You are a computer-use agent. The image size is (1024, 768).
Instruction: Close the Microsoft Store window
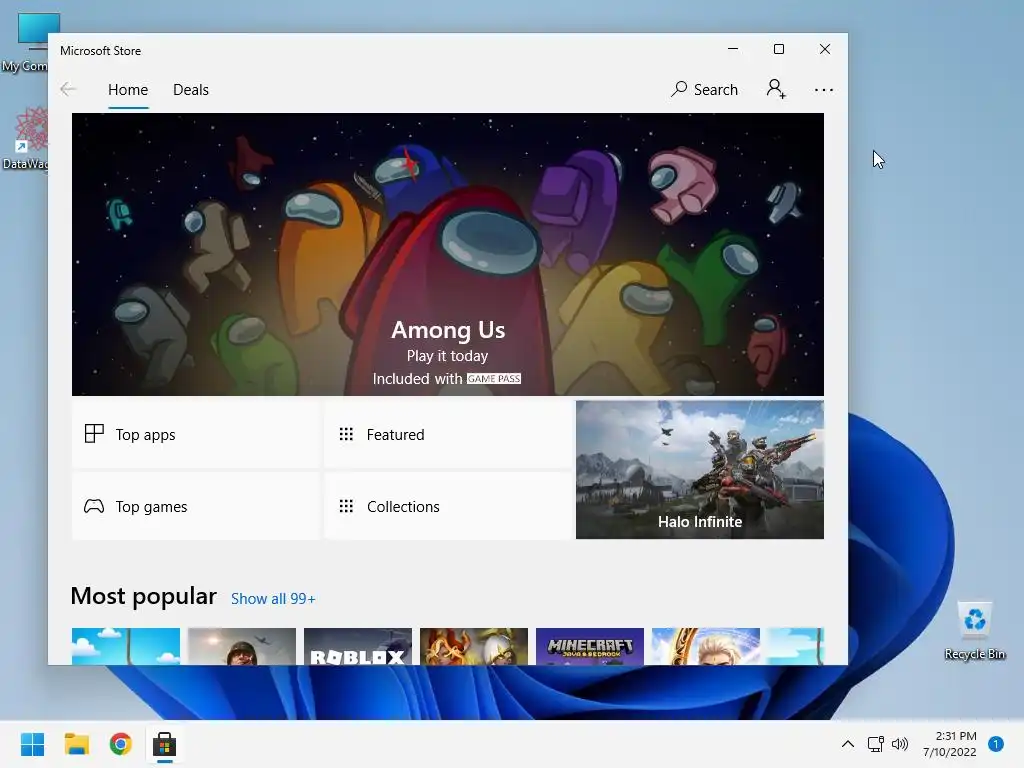pos(825,49)
